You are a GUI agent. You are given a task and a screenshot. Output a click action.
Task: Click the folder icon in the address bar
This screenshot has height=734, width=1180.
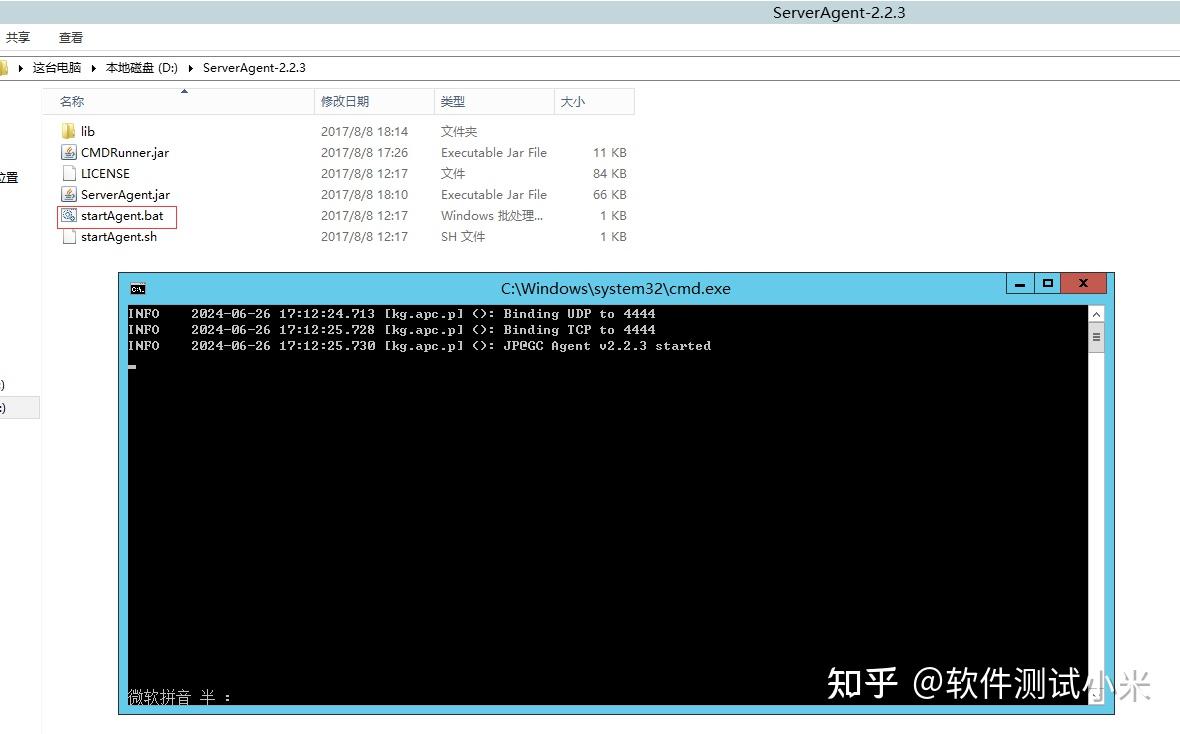click(x=6, y=67)
